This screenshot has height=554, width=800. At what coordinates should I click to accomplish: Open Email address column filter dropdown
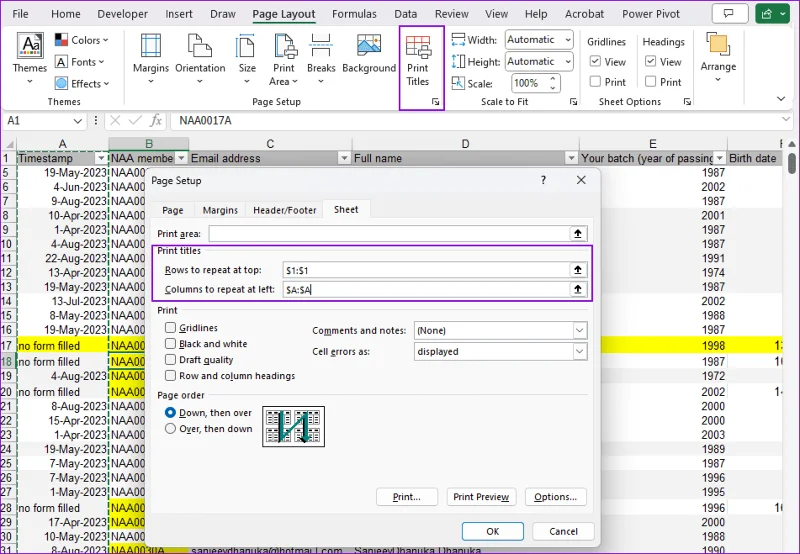[344, 158]
